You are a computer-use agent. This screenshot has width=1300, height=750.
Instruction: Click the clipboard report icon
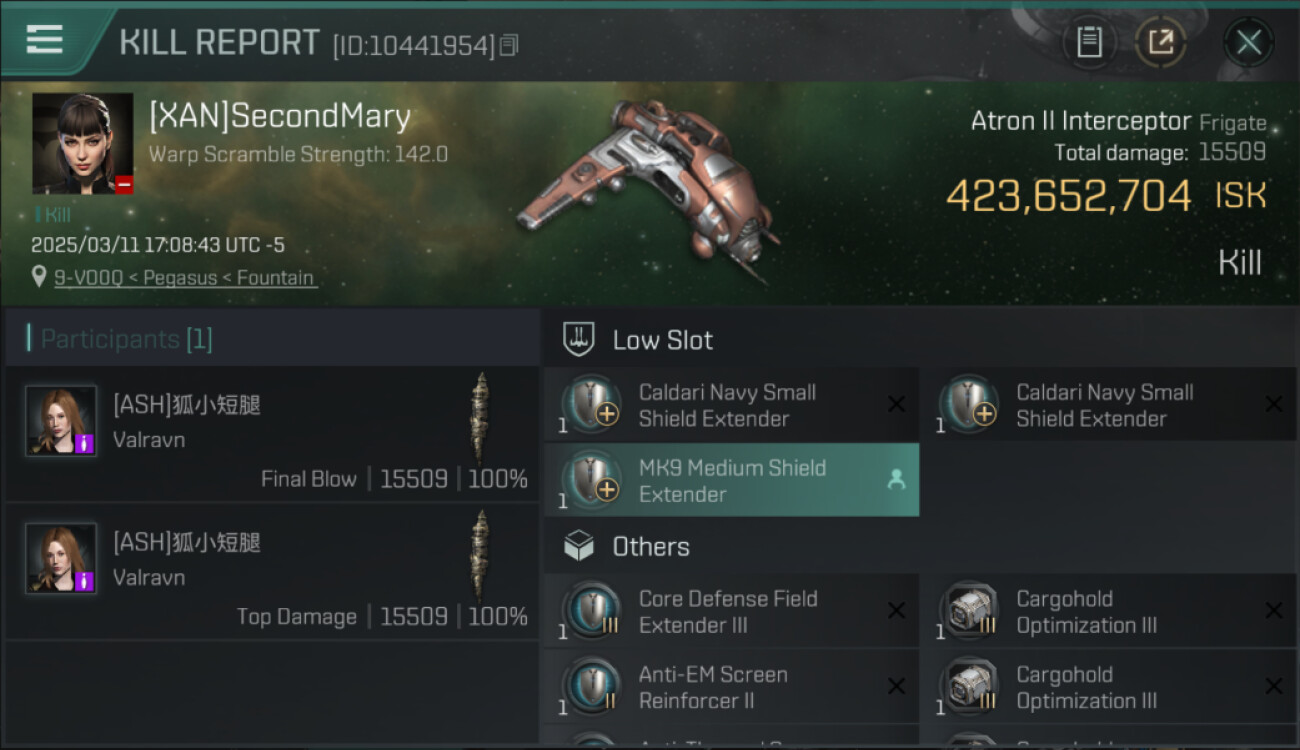point(1089,42)
